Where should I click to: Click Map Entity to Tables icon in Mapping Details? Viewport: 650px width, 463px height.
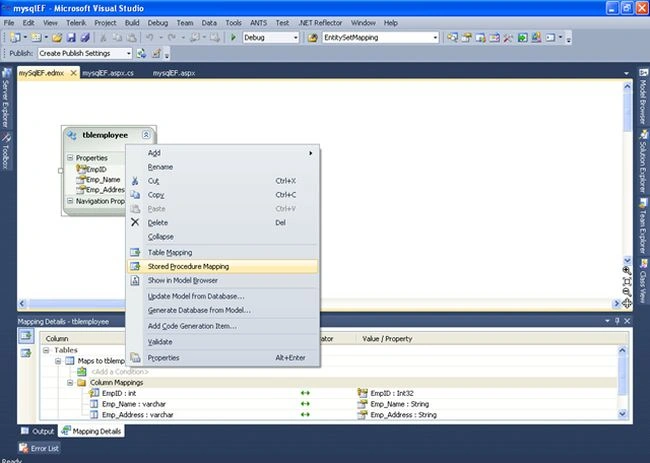(26, 335)
